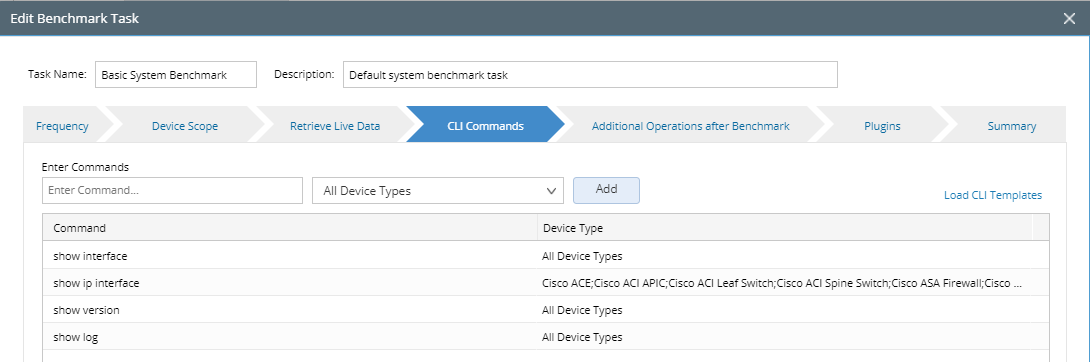Open Additional Operations after Benchmark tab

[690, 126]
